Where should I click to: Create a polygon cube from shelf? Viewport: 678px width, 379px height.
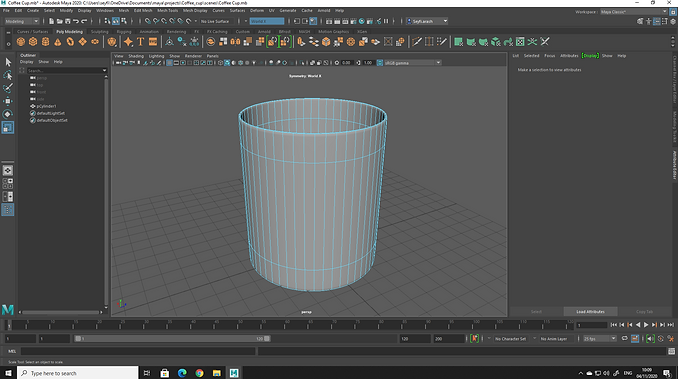(33, 42)
